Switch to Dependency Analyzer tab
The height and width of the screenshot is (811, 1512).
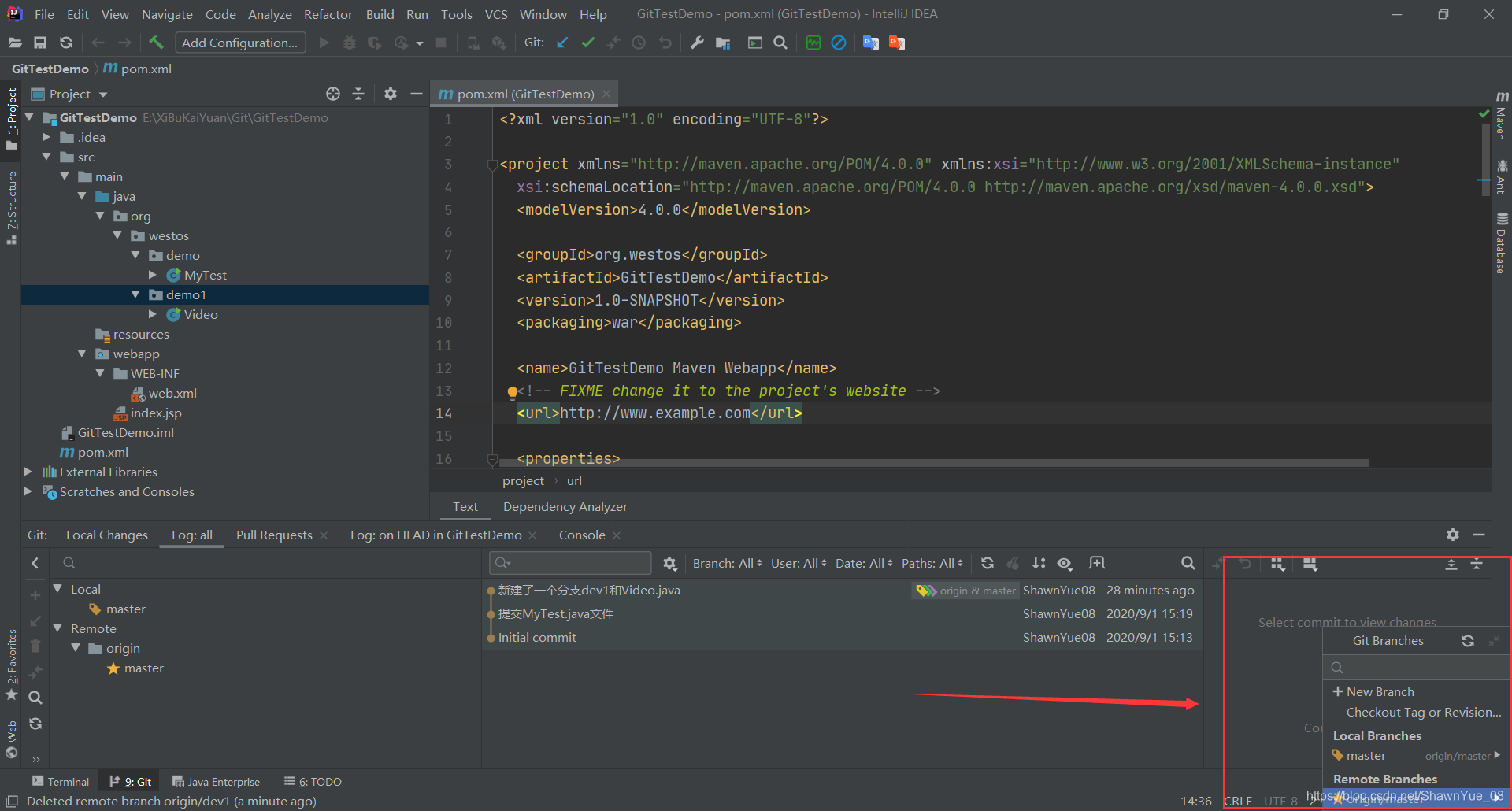point(565,507)
